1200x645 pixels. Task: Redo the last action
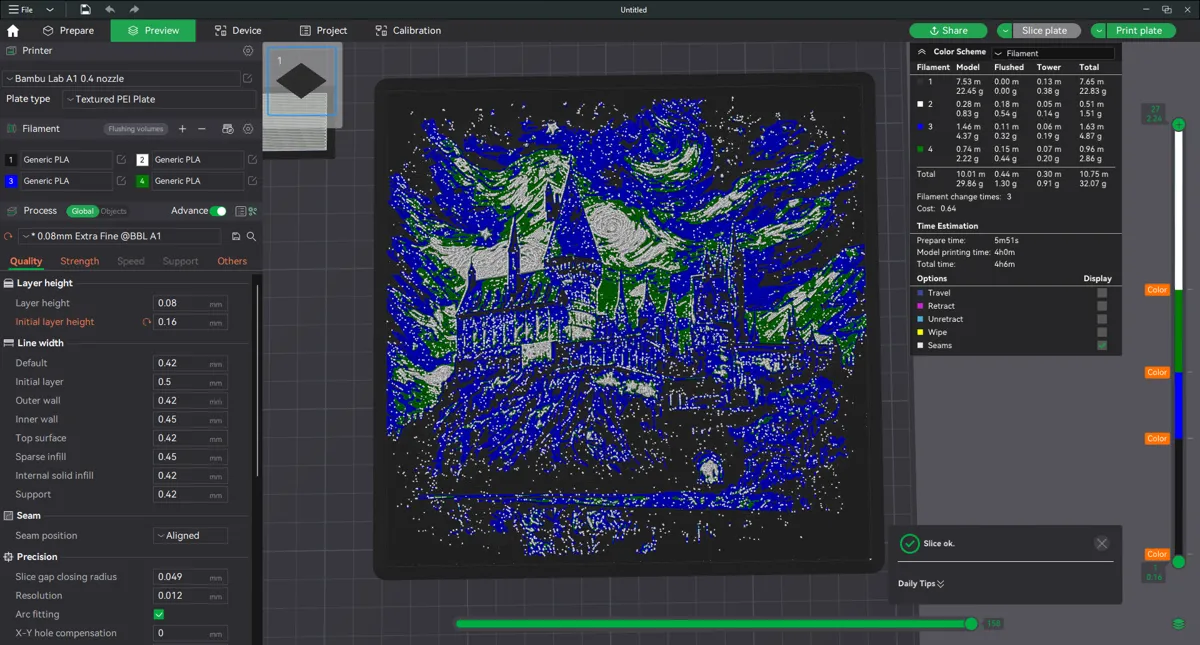134,10
